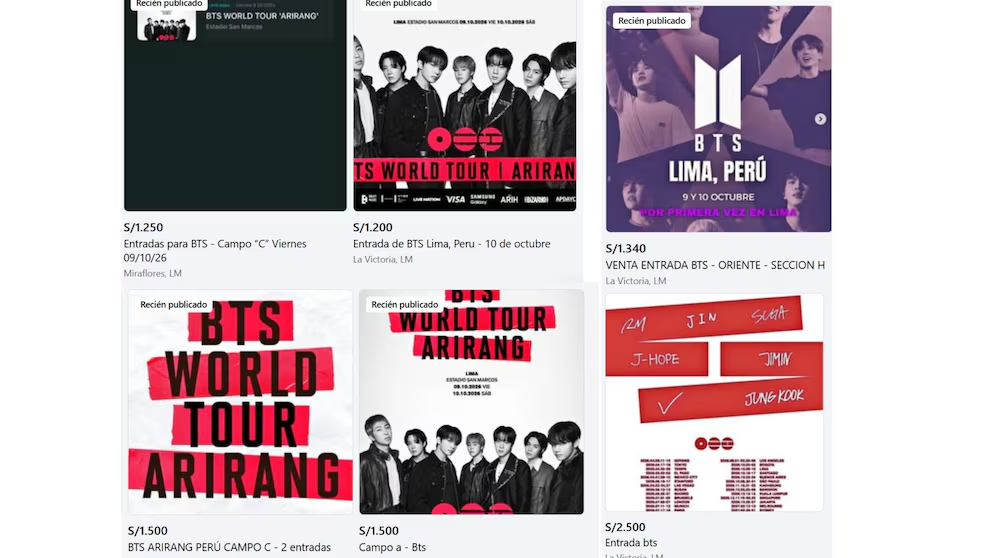Open the S/1.250 Campo C listing image
The width and height of the screenshot is (992, 558).
235,105
